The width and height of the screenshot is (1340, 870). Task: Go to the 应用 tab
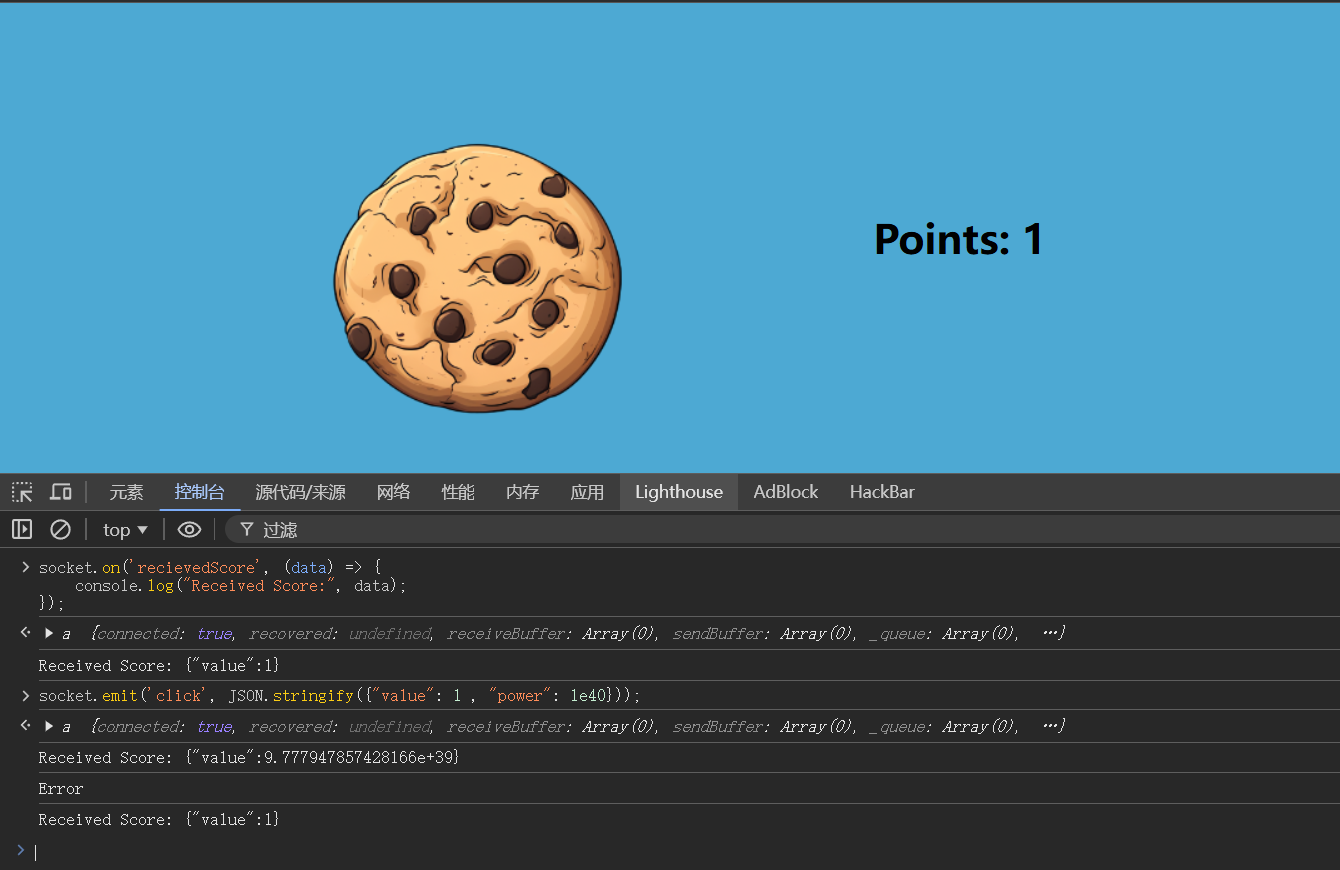pos(587,492)
